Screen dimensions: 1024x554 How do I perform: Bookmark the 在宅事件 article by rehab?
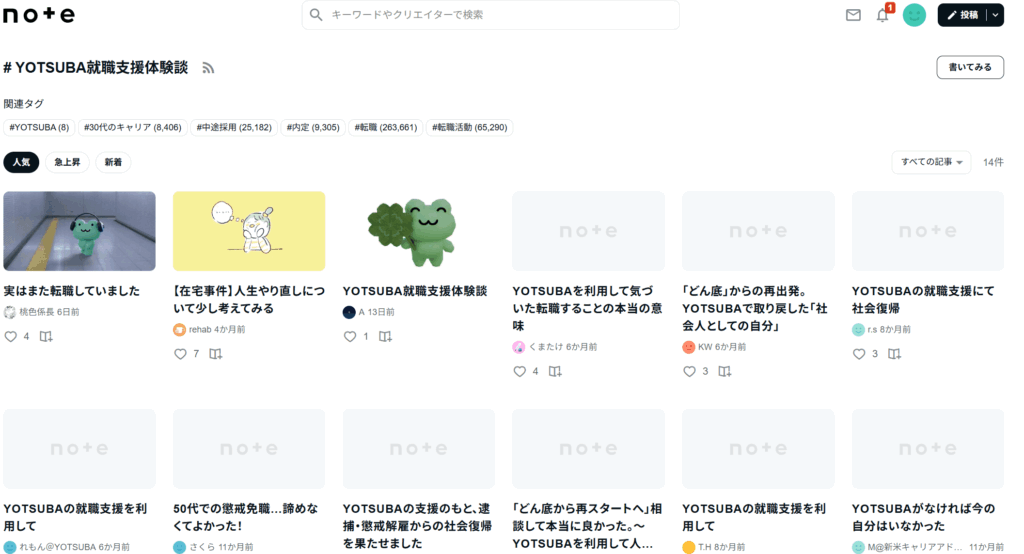216,354
